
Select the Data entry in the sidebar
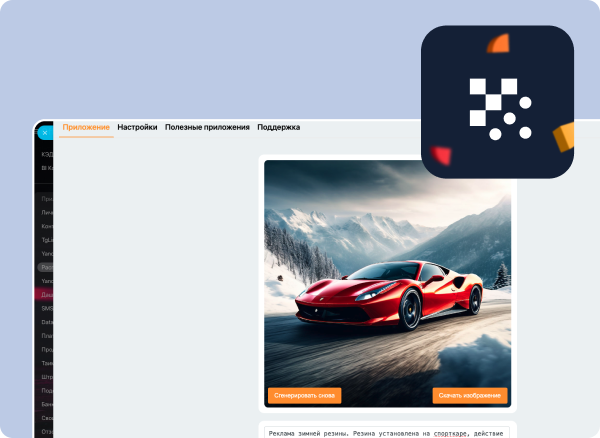tap(47, 323)
